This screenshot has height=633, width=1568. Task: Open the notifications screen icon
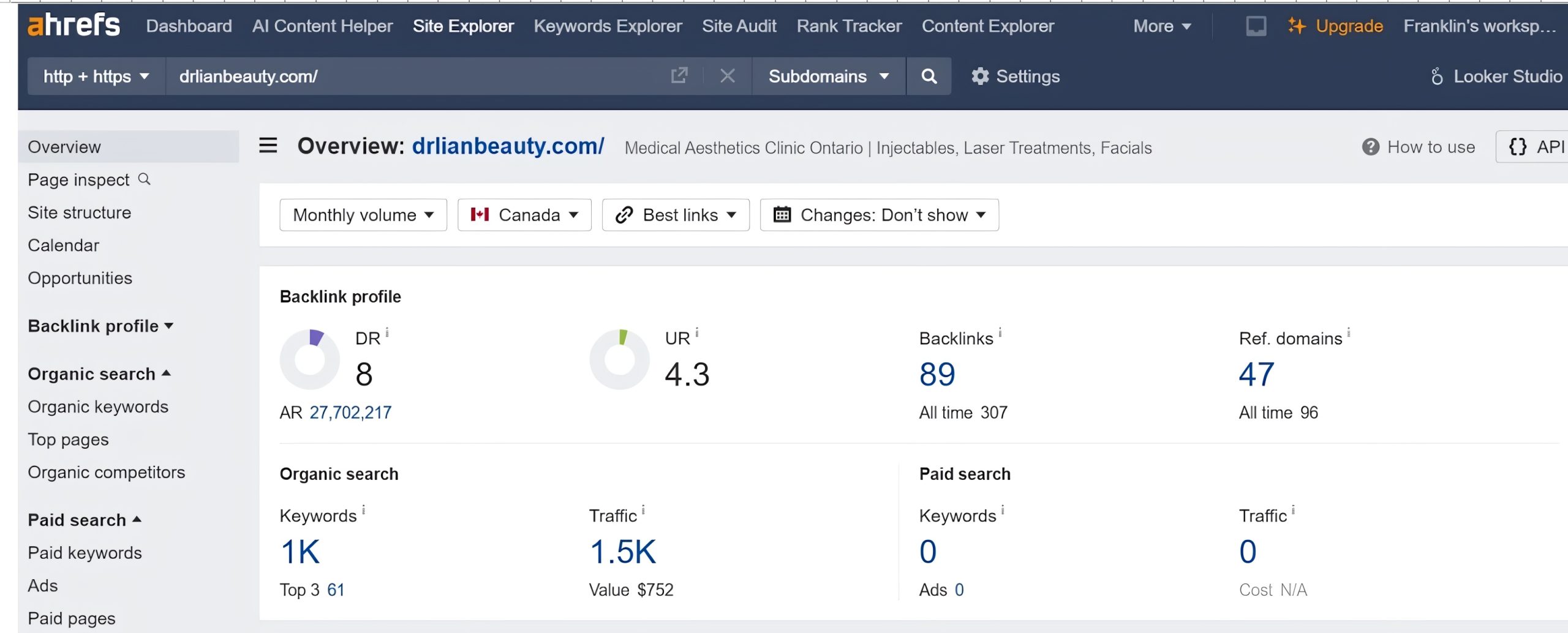click(1256, 26)
